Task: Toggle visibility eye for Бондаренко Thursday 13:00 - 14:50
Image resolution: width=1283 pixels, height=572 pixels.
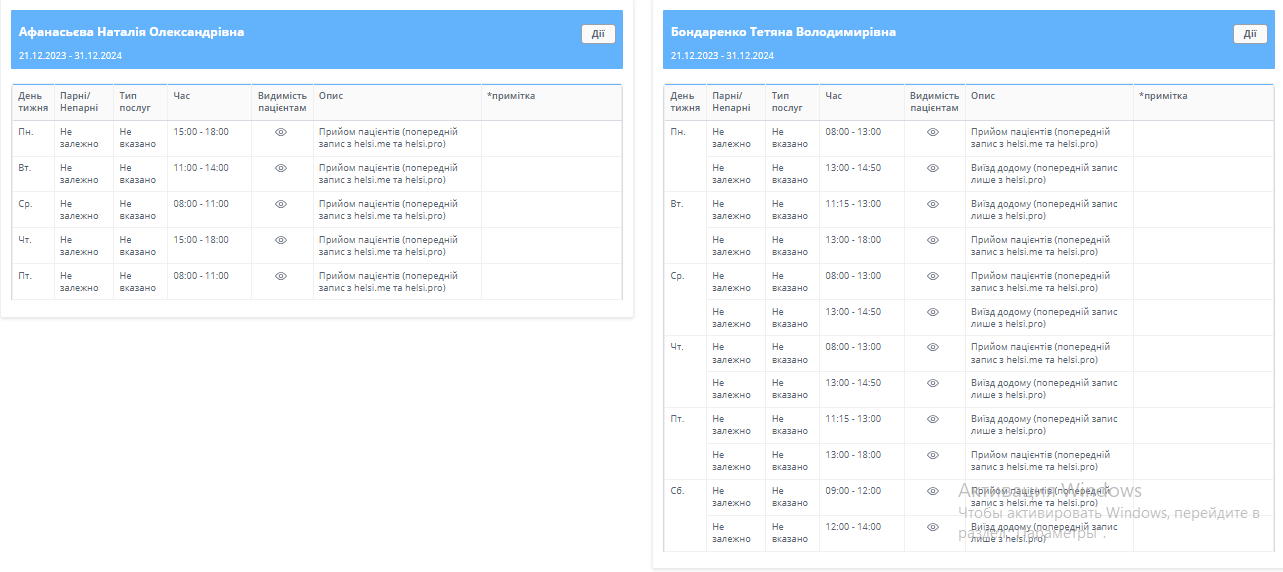Action: [x=933, y=383]
